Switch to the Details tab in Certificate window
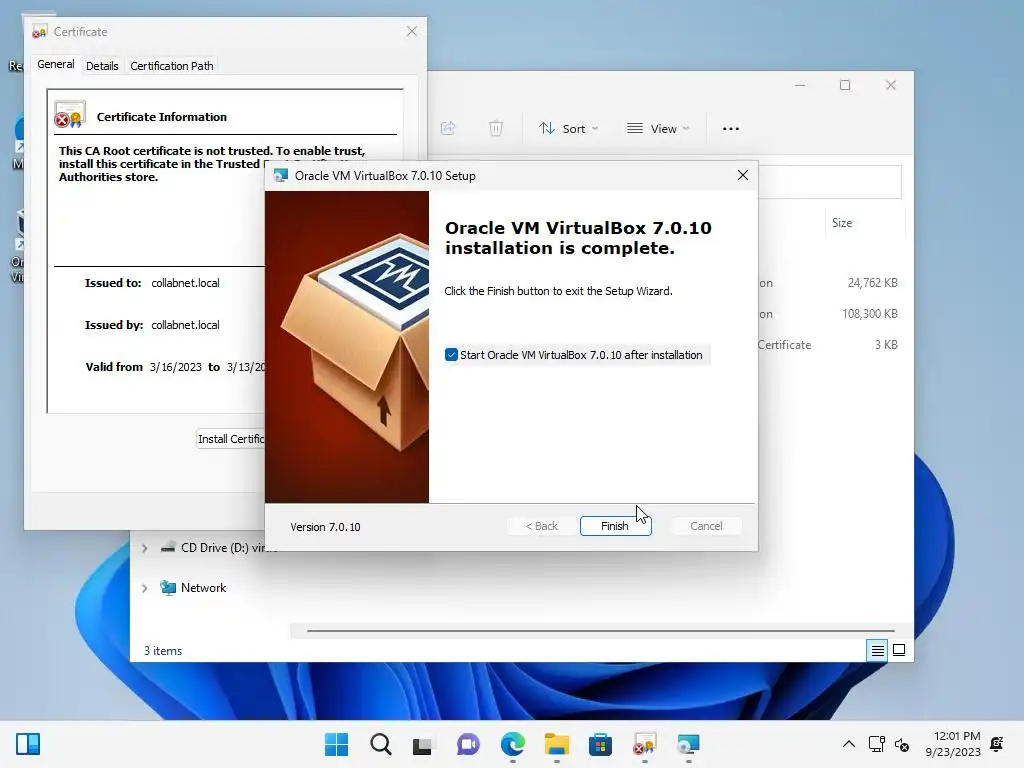The width and height of the screenshot is (1024, 768). pyautogui.click(x=102, y=66)
